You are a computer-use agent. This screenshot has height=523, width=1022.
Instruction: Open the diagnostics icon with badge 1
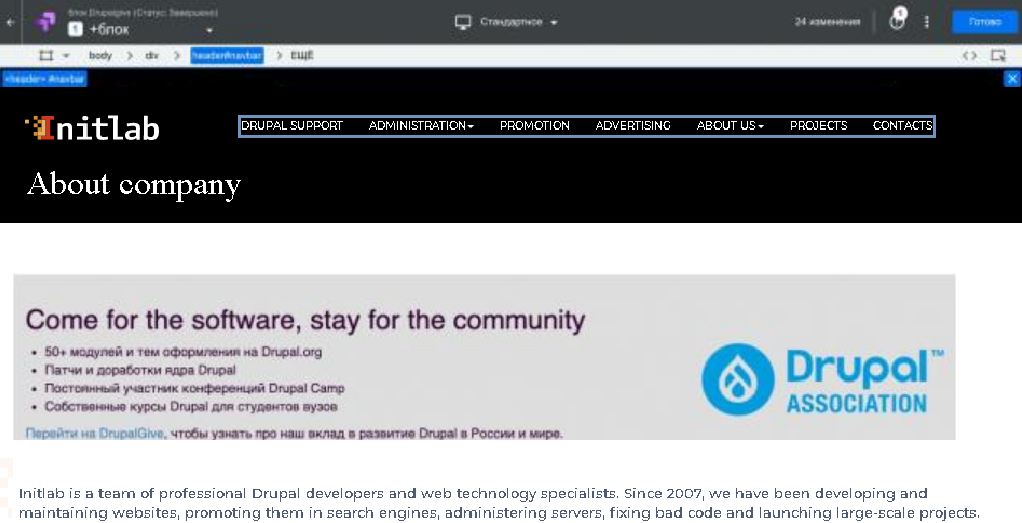pos(898,20)
